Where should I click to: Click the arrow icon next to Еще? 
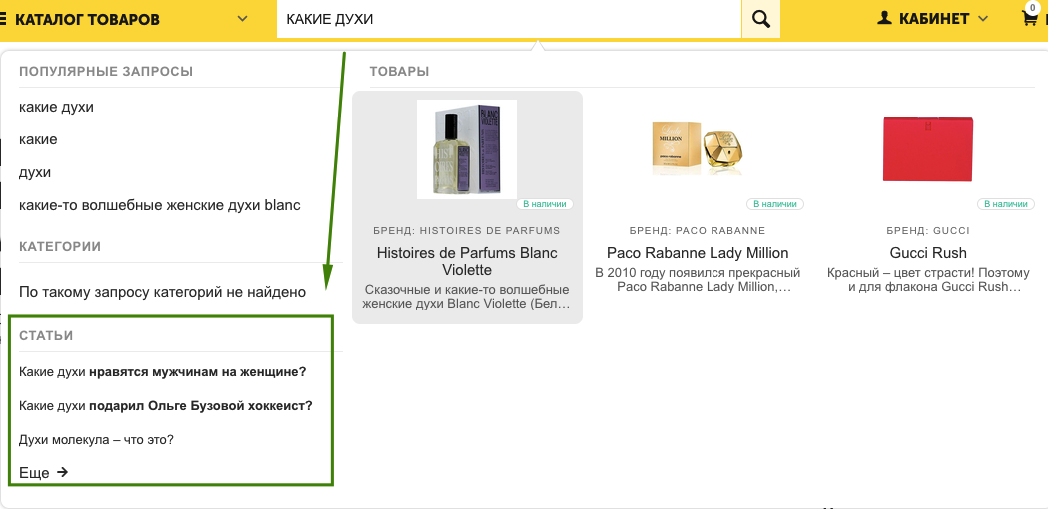click(x=62, y=472)
